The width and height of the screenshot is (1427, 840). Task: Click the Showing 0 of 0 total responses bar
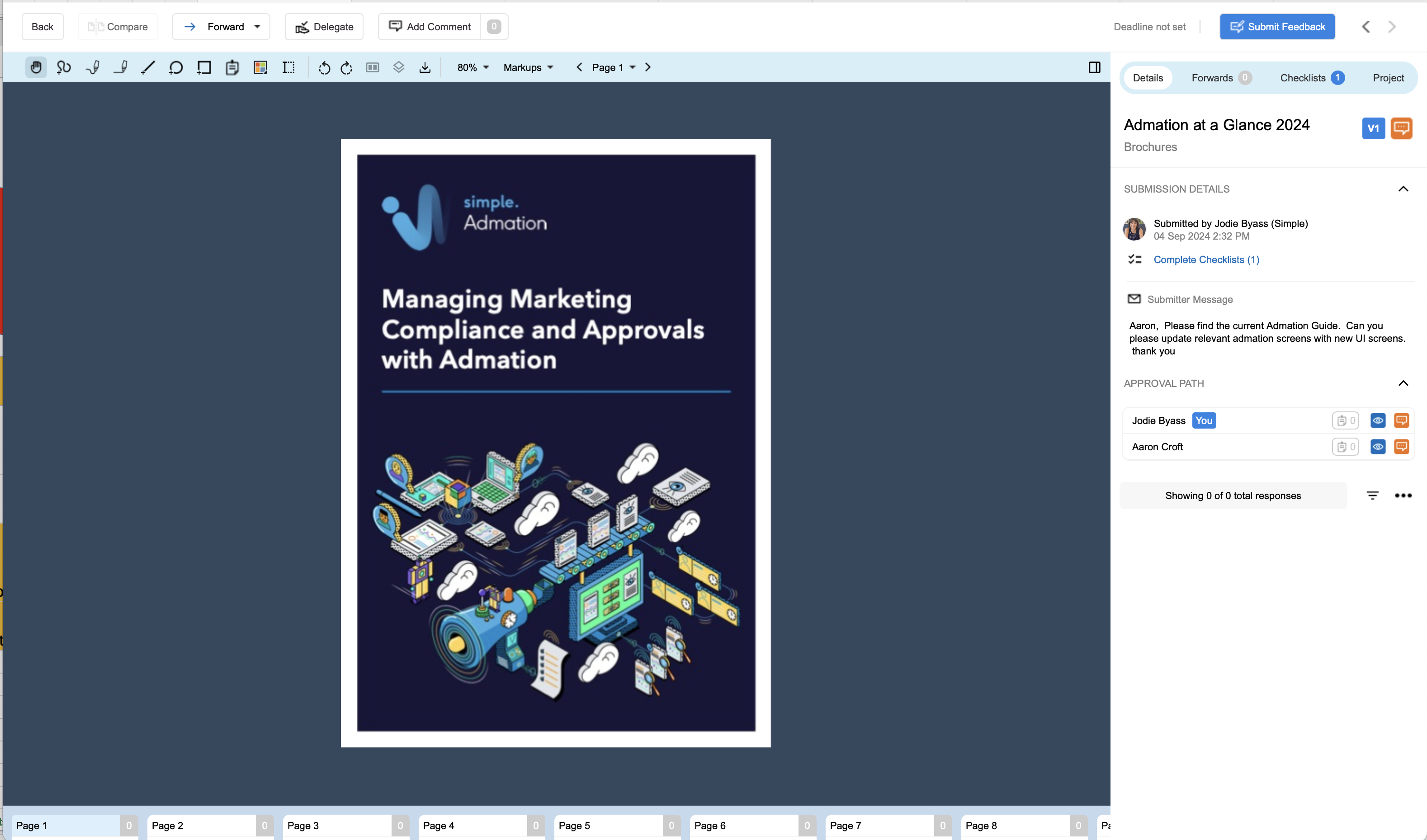pyautogui.click(x=1233, y=496)
